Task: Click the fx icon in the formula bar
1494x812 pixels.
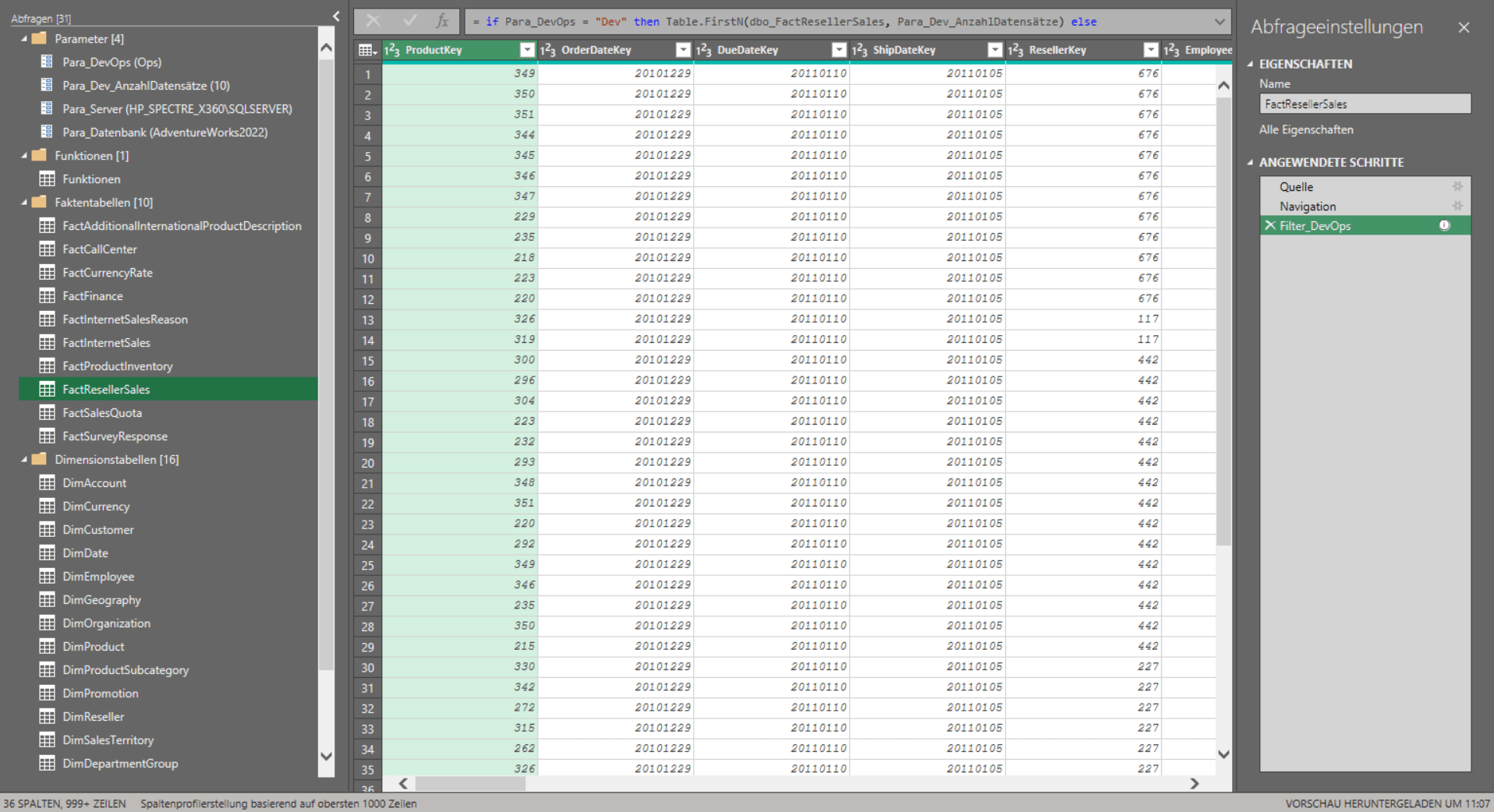Action: point(441,21)
